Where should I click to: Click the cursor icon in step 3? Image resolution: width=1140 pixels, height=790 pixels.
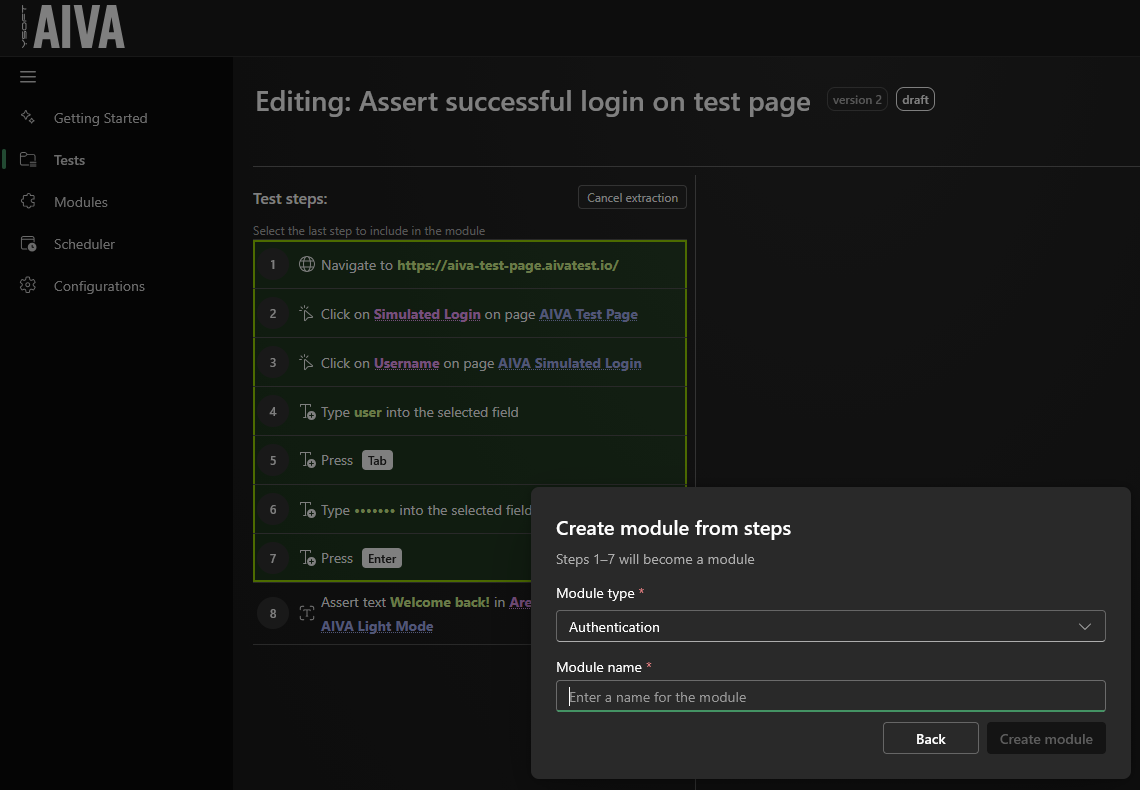(307, 362)
